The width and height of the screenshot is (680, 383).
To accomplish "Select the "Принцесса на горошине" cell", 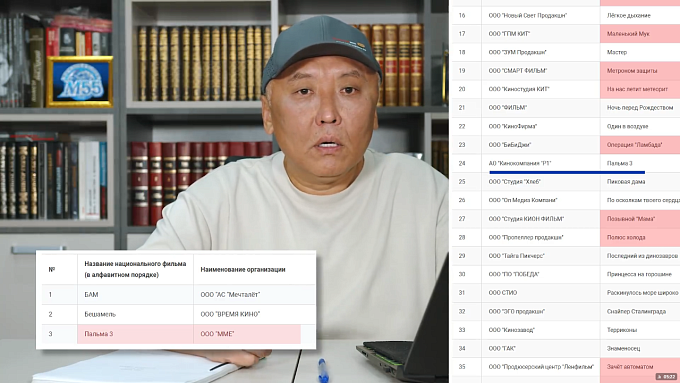I will [640, 275].
